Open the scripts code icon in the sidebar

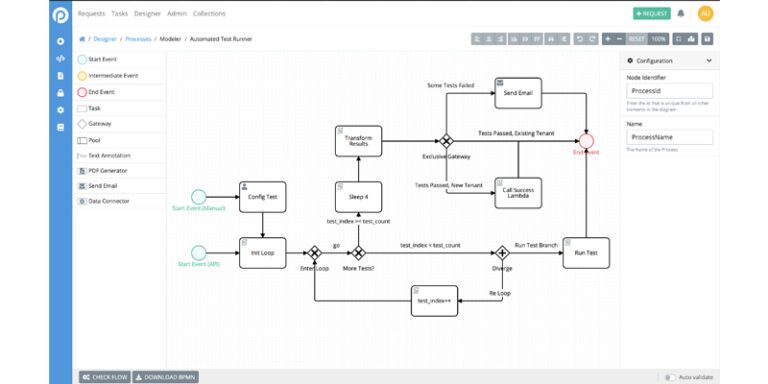coord(60,59)
